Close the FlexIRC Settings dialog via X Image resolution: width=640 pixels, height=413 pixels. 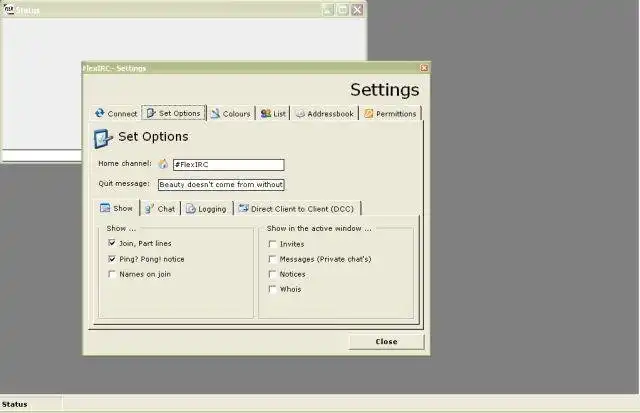[x=424, y=68]
